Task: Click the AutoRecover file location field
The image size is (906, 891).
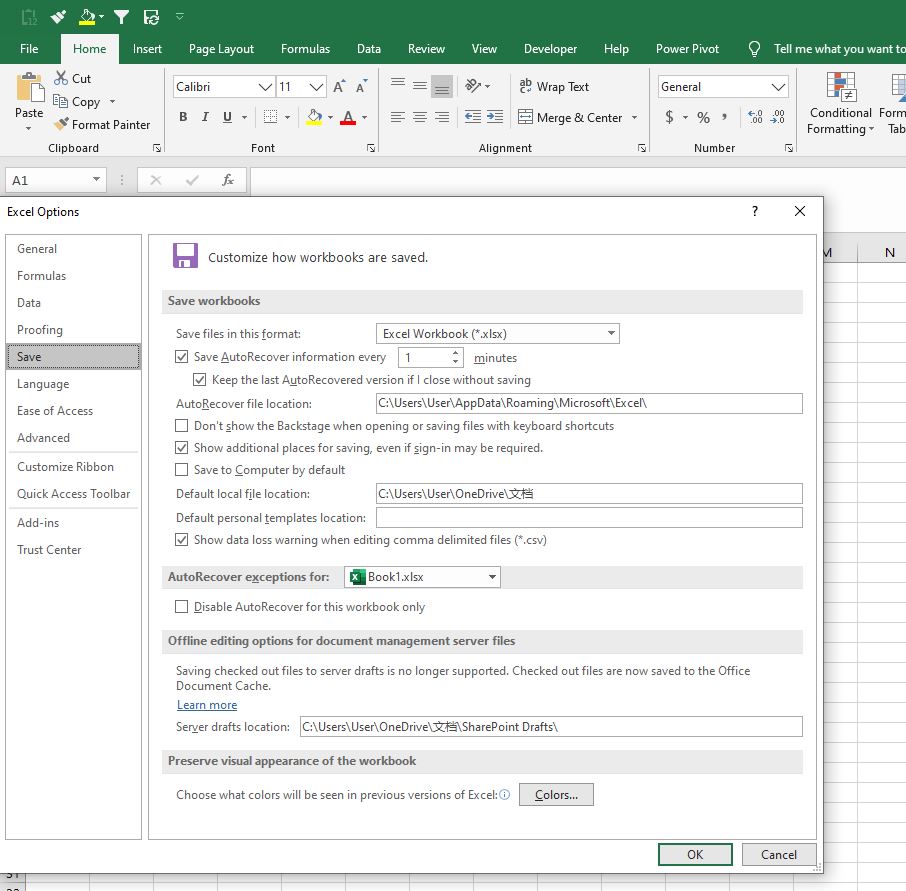Action: (x=589, y=404)
